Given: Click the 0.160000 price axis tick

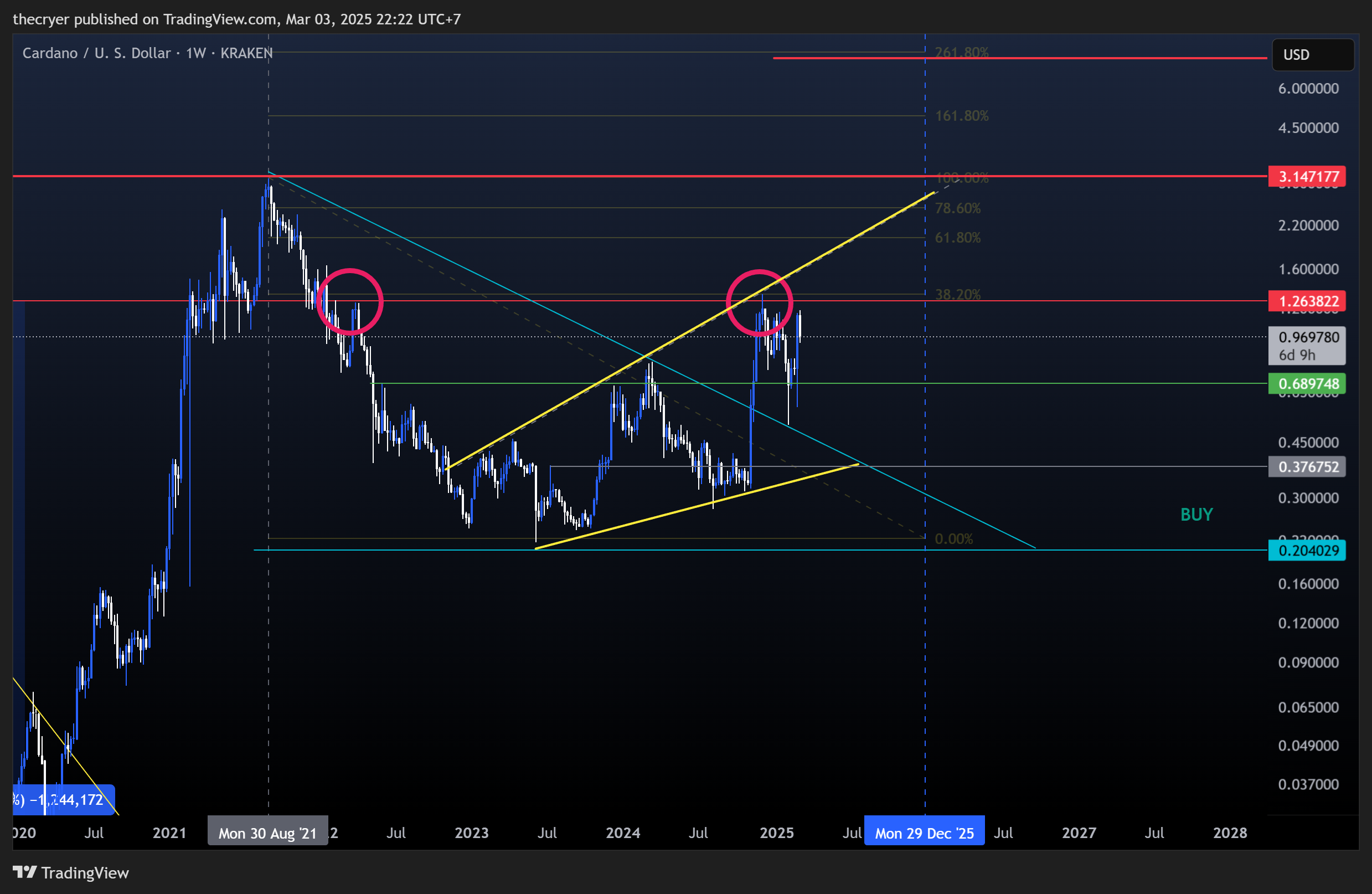Looking at the screenshot, I should pos(1308,584).
